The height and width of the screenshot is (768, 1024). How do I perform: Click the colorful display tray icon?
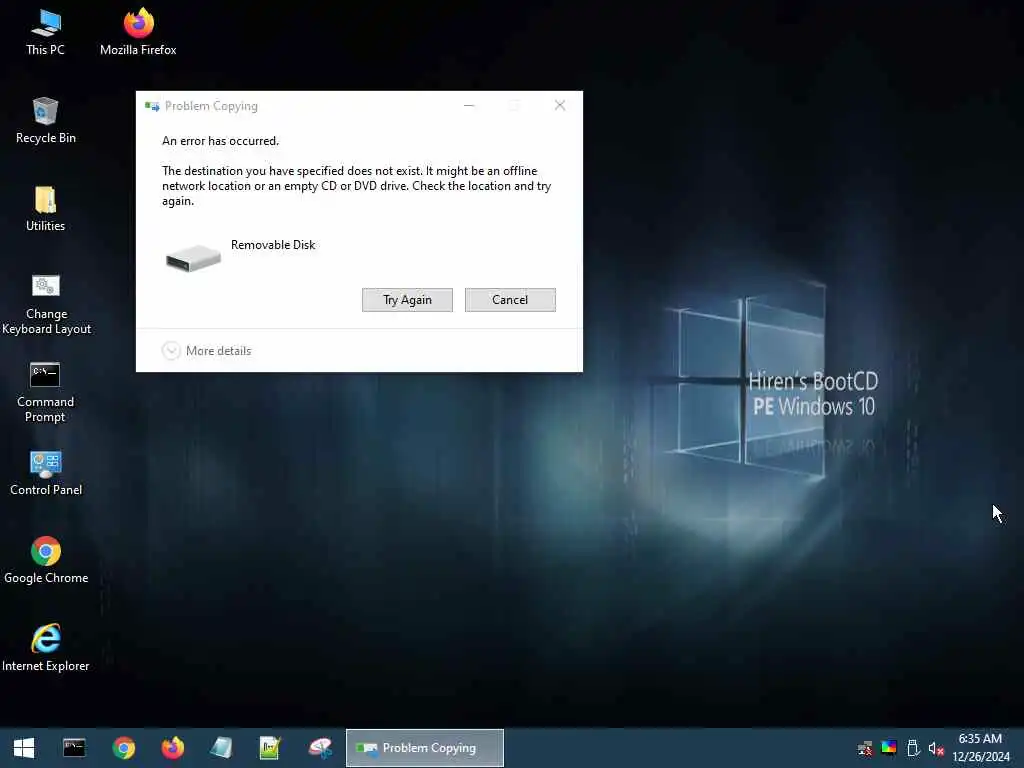pyautogui.click(x=889, y=747)
